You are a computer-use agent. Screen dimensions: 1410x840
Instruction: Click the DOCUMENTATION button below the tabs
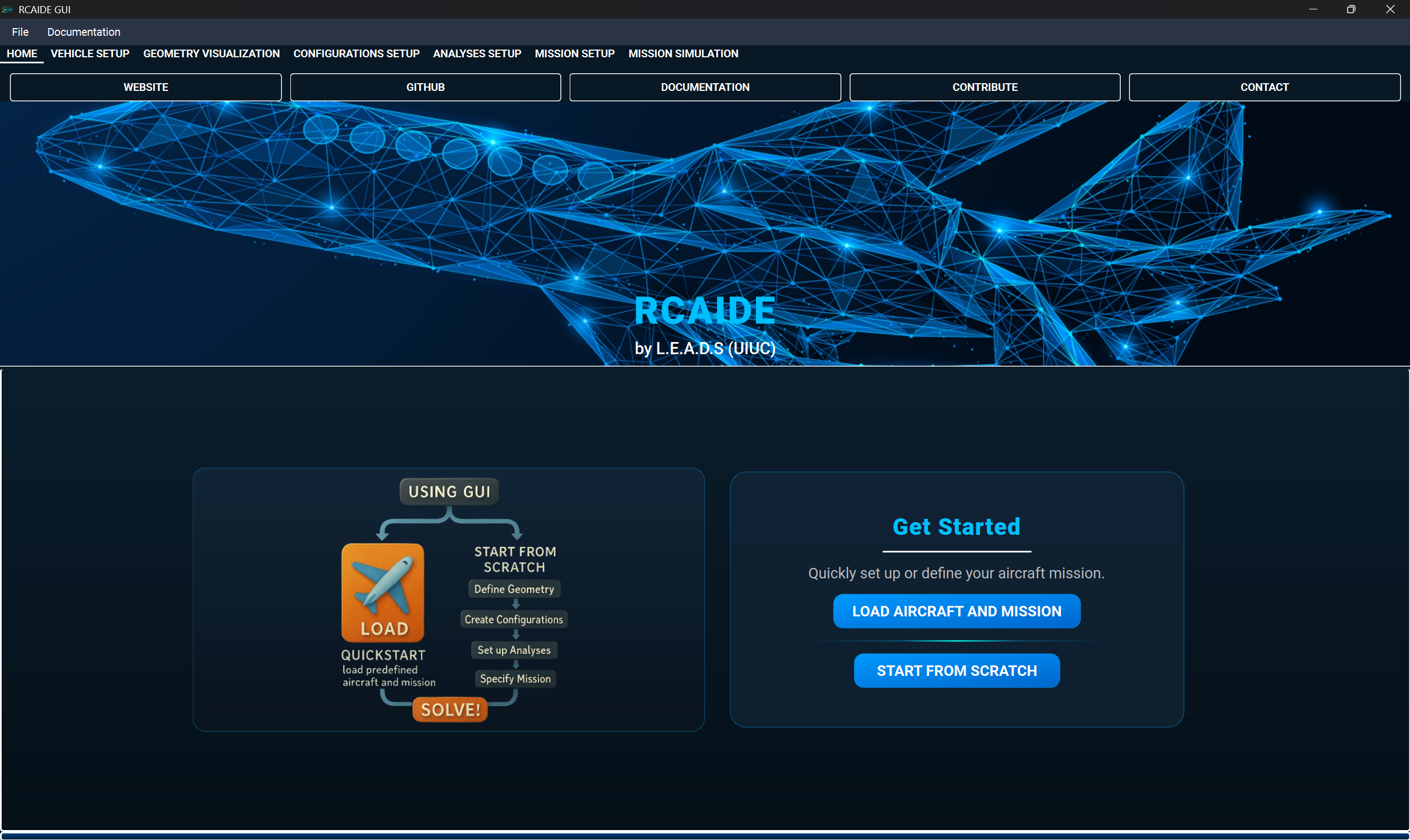point(705,87)
